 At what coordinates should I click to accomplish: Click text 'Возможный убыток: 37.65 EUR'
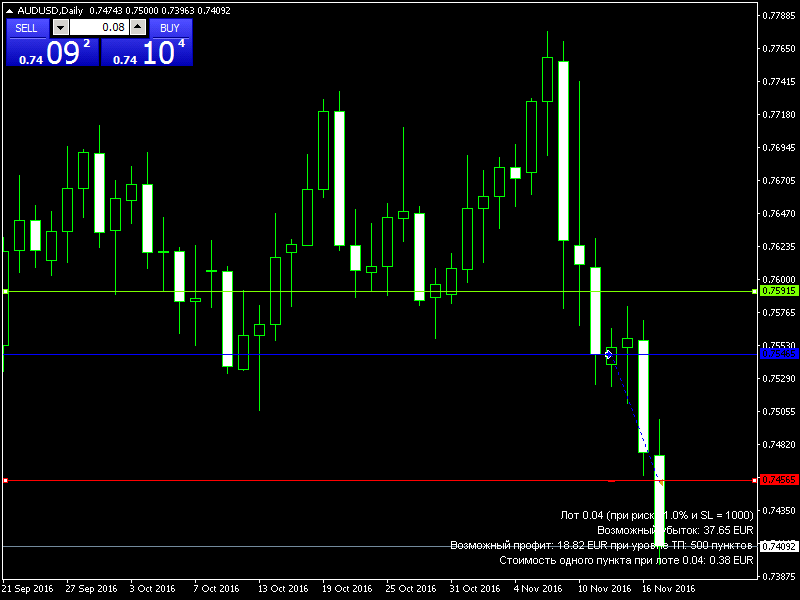click(x=675, y=530)
